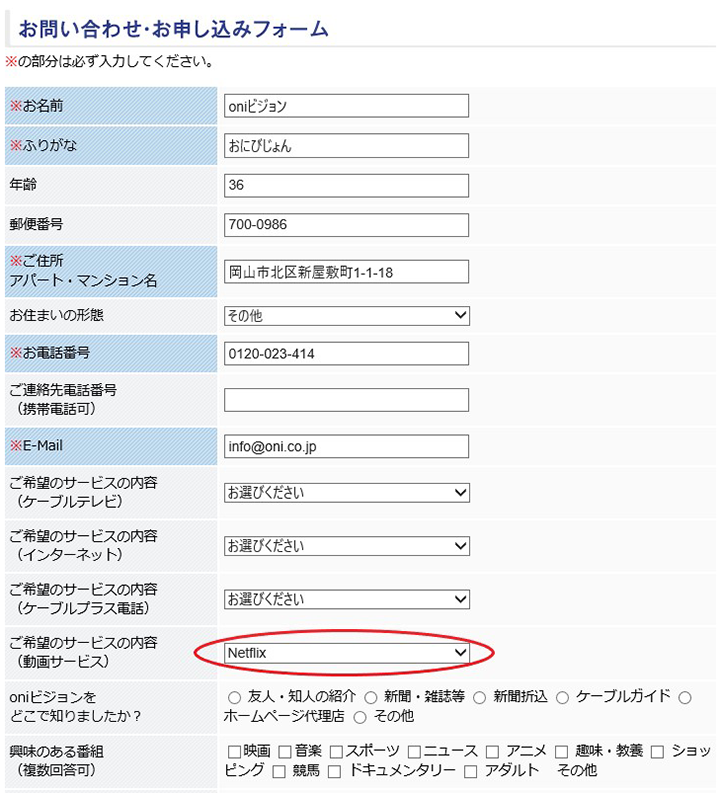Expand the ケーブルテレビ service dropdown

347,493
